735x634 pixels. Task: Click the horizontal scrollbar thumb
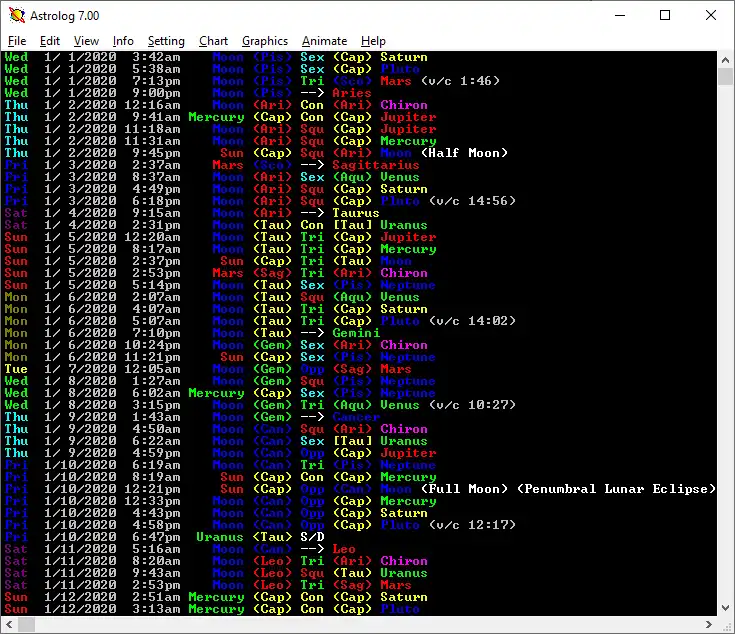tap(26, 625)
